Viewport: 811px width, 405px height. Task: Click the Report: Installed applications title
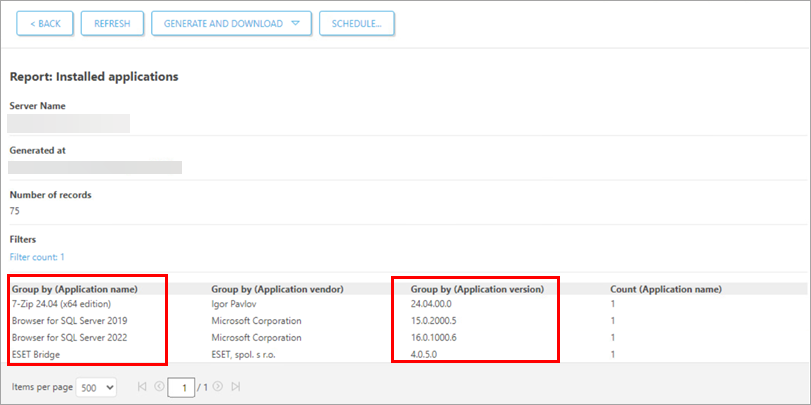(94, 77)
